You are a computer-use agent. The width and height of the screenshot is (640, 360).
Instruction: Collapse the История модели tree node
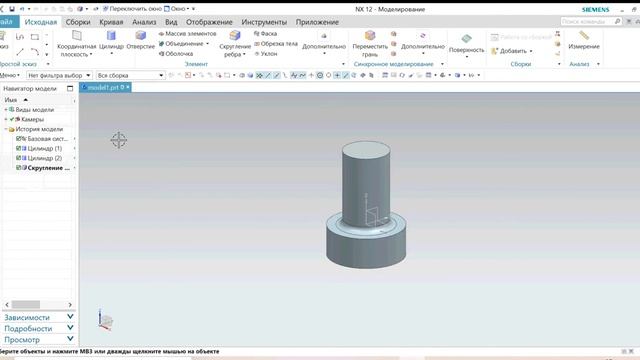tap(6, 129)
